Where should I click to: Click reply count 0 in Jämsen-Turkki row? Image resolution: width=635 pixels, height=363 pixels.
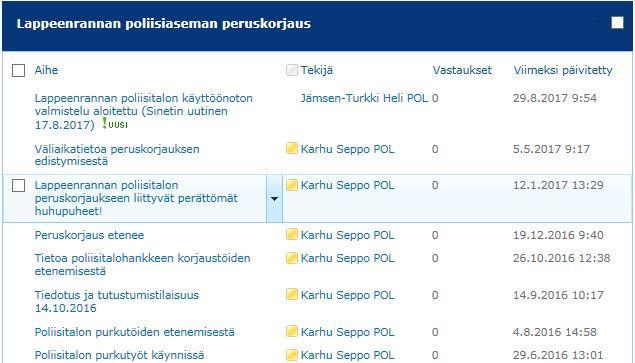435,98
